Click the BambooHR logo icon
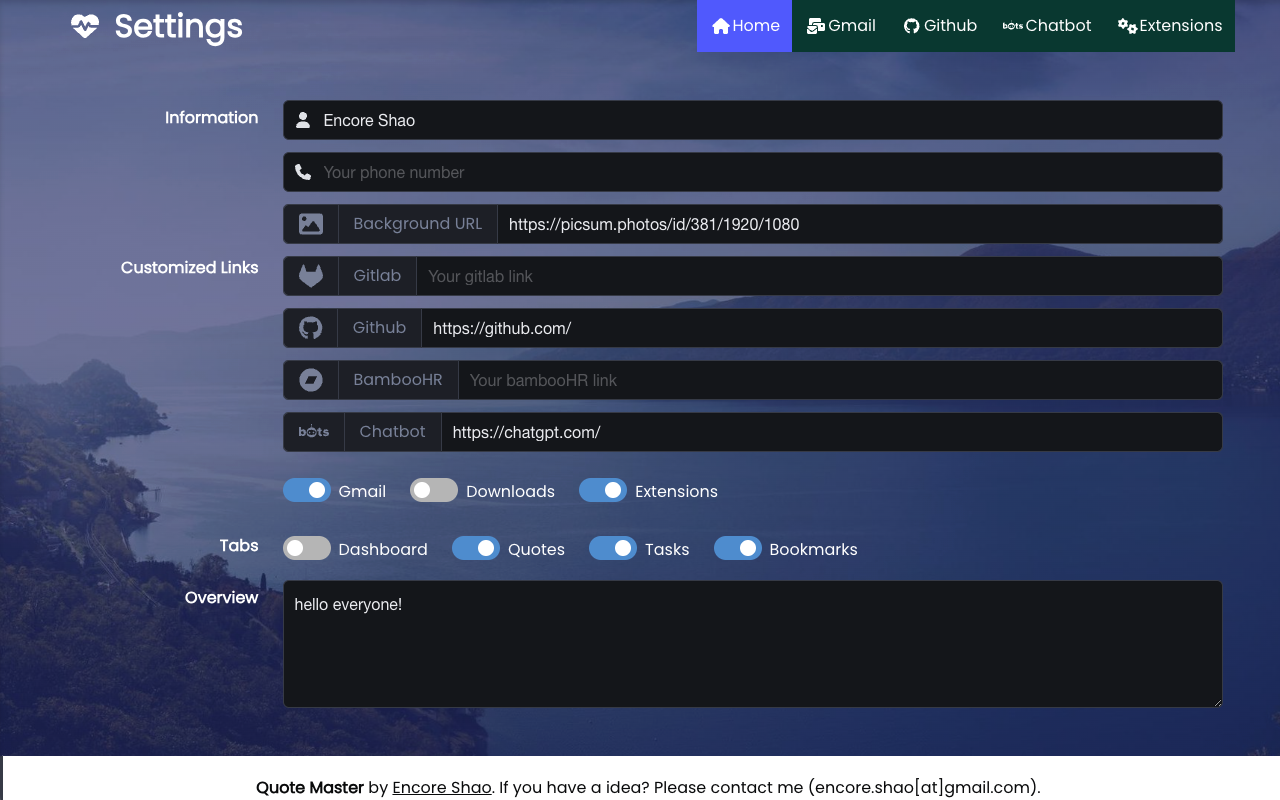 (310, 379)
